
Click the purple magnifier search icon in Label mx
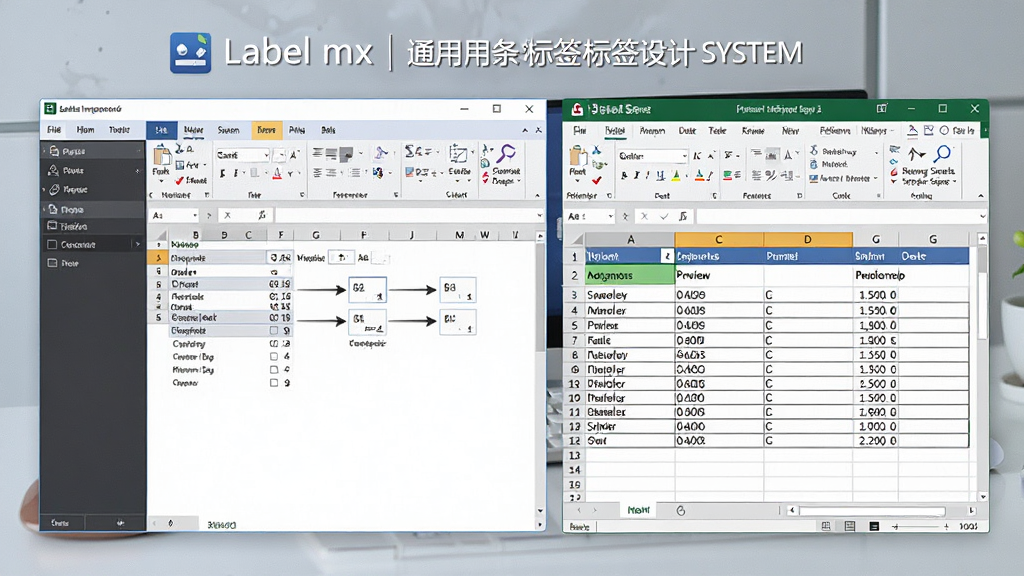tap(506, 154)
